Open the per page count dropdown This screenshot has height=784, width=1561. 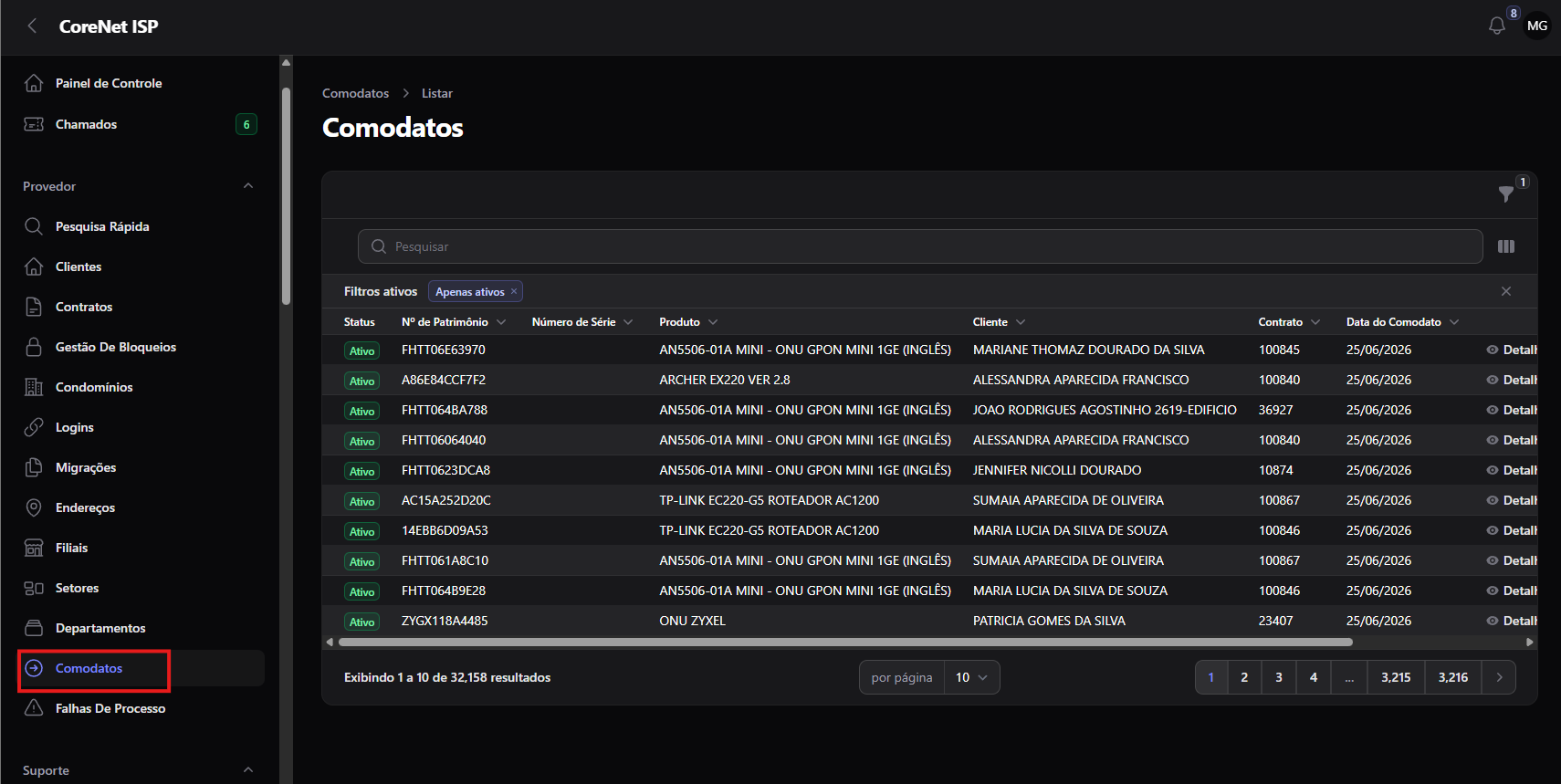(x=971, y=677)
